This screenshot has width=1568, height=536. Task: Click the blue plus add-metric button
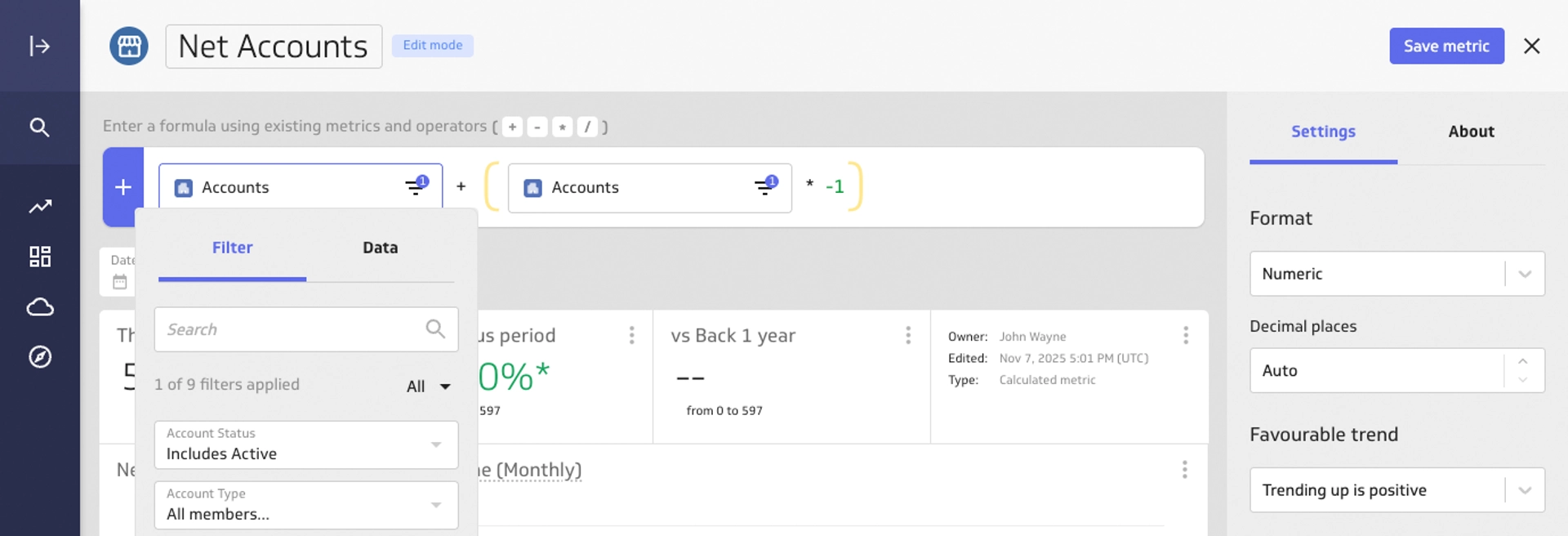click(x=123, y=187)
